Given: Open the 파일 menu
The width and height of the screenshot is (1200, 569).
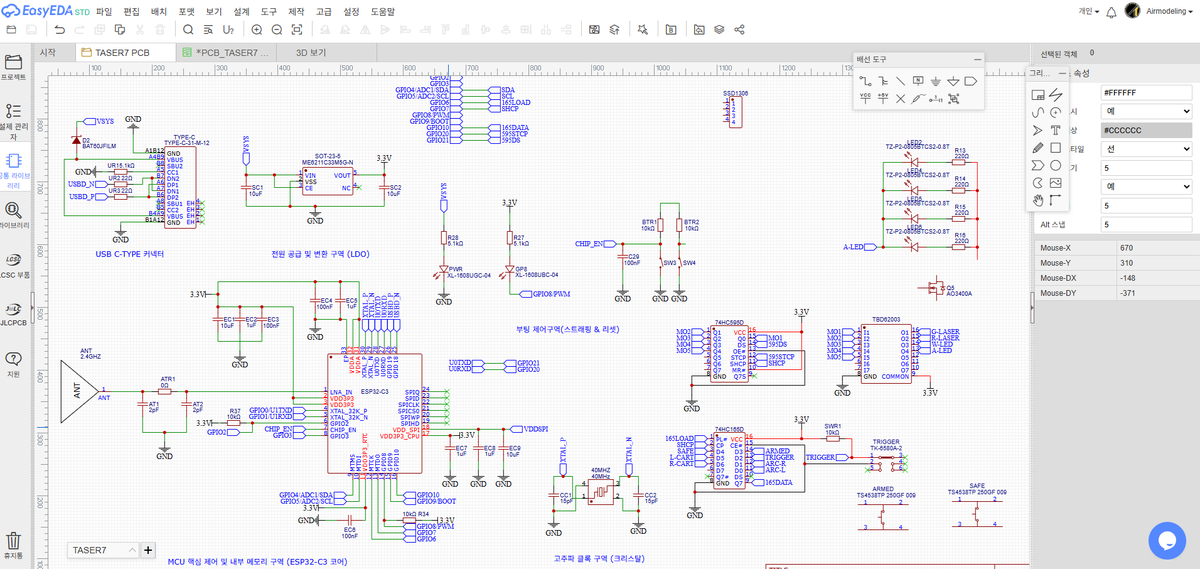Looking at the screenshot, I should [x=103, y=10].
